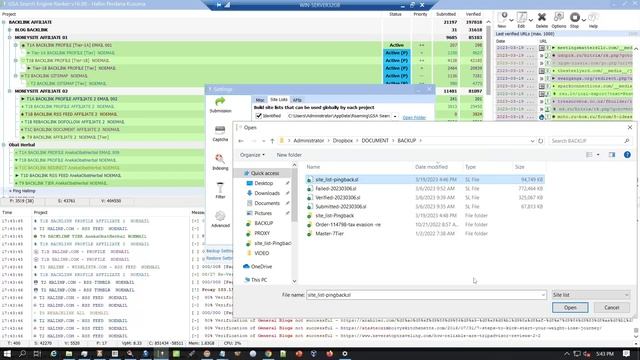This screenshot has height=360, width=640.
Task: Switch to the Misc tab in Settings
Action: click(260, 100)
